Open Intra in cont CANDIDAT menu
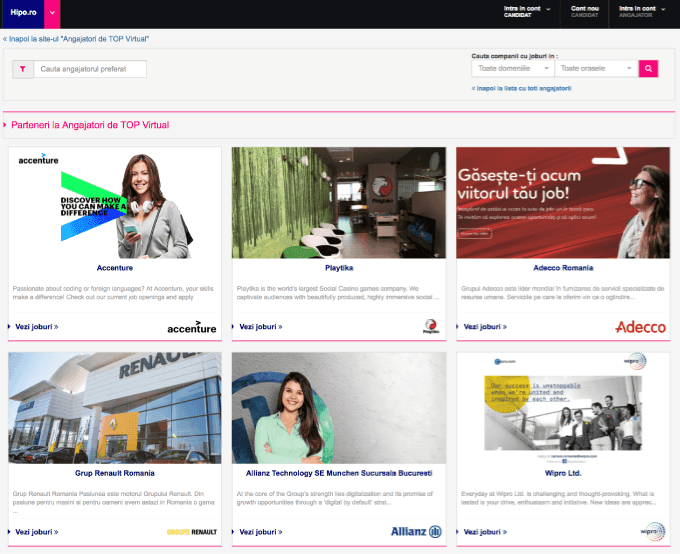680x554 pixels. (526, 12)
